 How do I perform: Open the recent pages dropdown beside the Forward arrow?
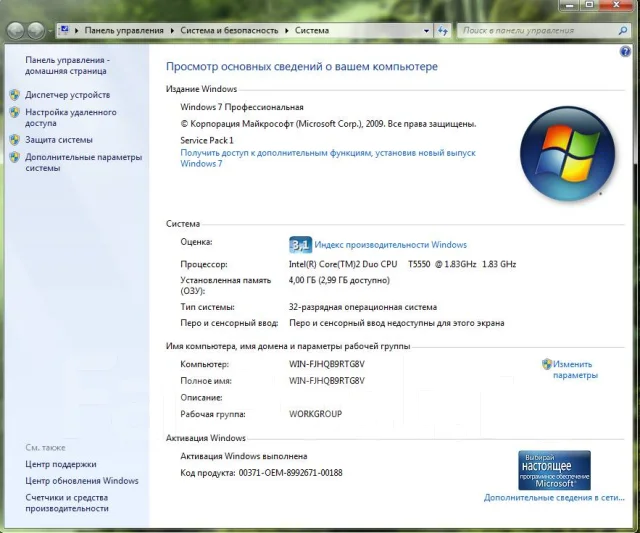pyautogui.click(x=50, y=31)
